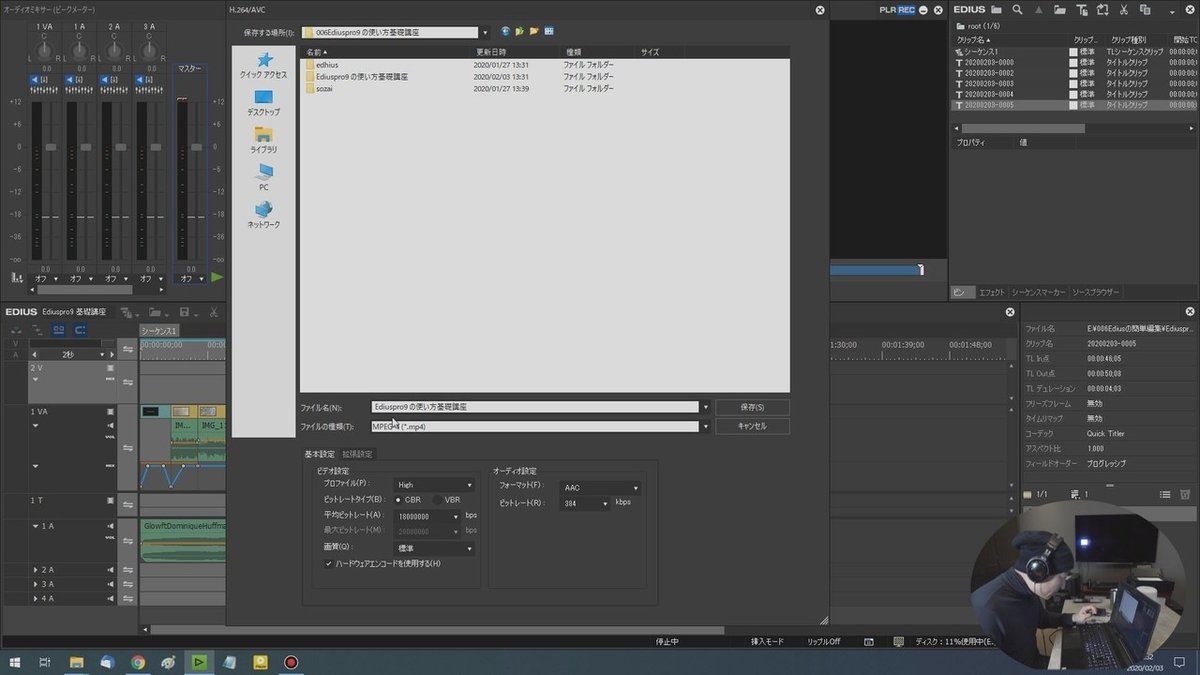1200x675 pixels.
Task: Click the Windows Start button
Action: click(15, 662)
